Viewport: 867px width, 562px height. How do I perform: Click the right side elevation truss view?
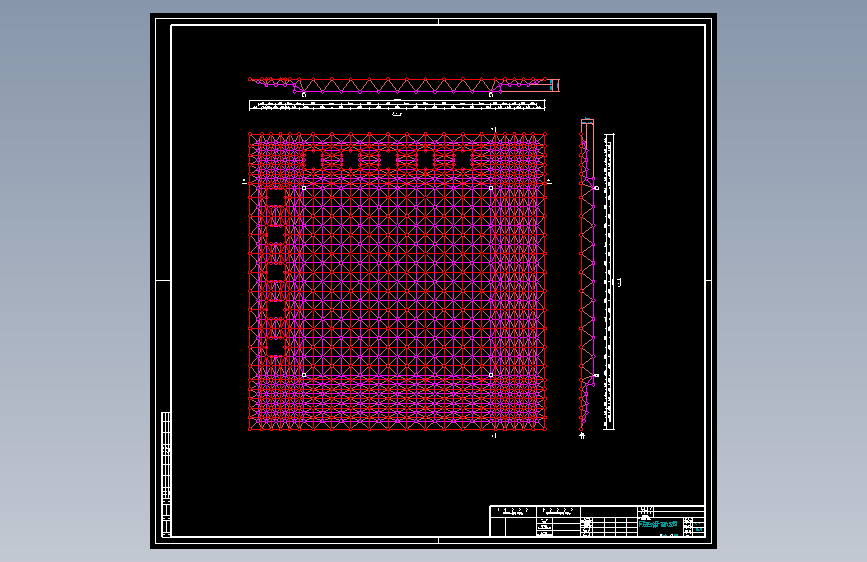coord(587,275)
